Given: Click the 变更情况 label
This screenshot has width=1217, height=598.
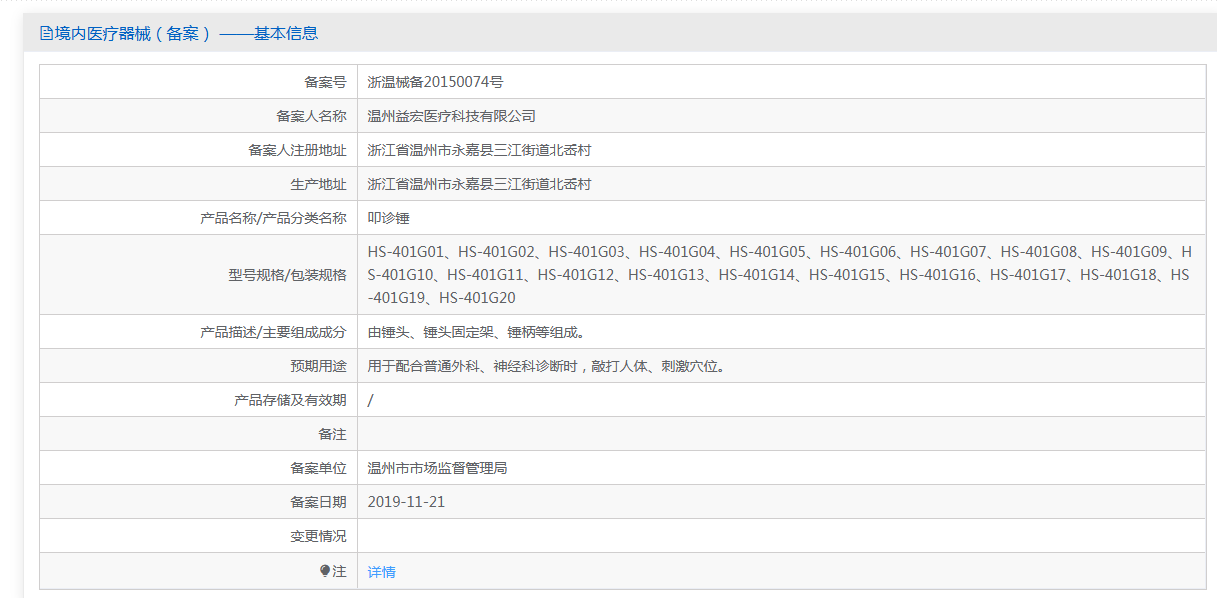Looking at the screenshot, I should click(x=318, y=536).
